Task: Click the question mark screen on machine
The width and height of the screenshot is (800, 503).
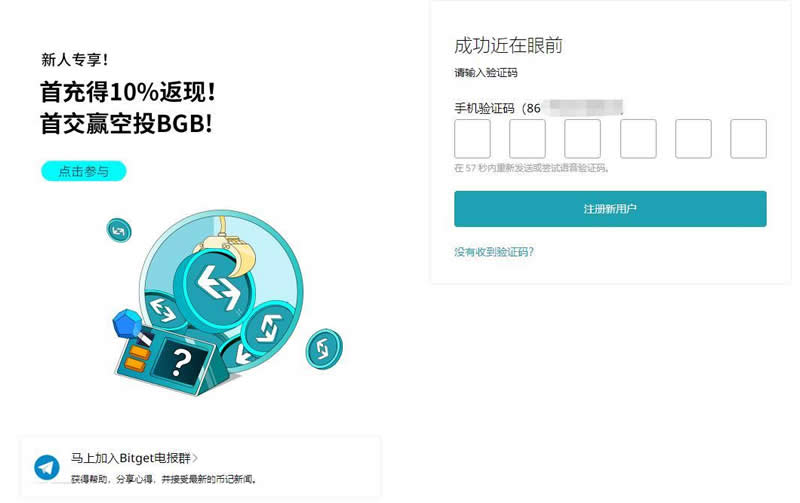Action: 181,362
